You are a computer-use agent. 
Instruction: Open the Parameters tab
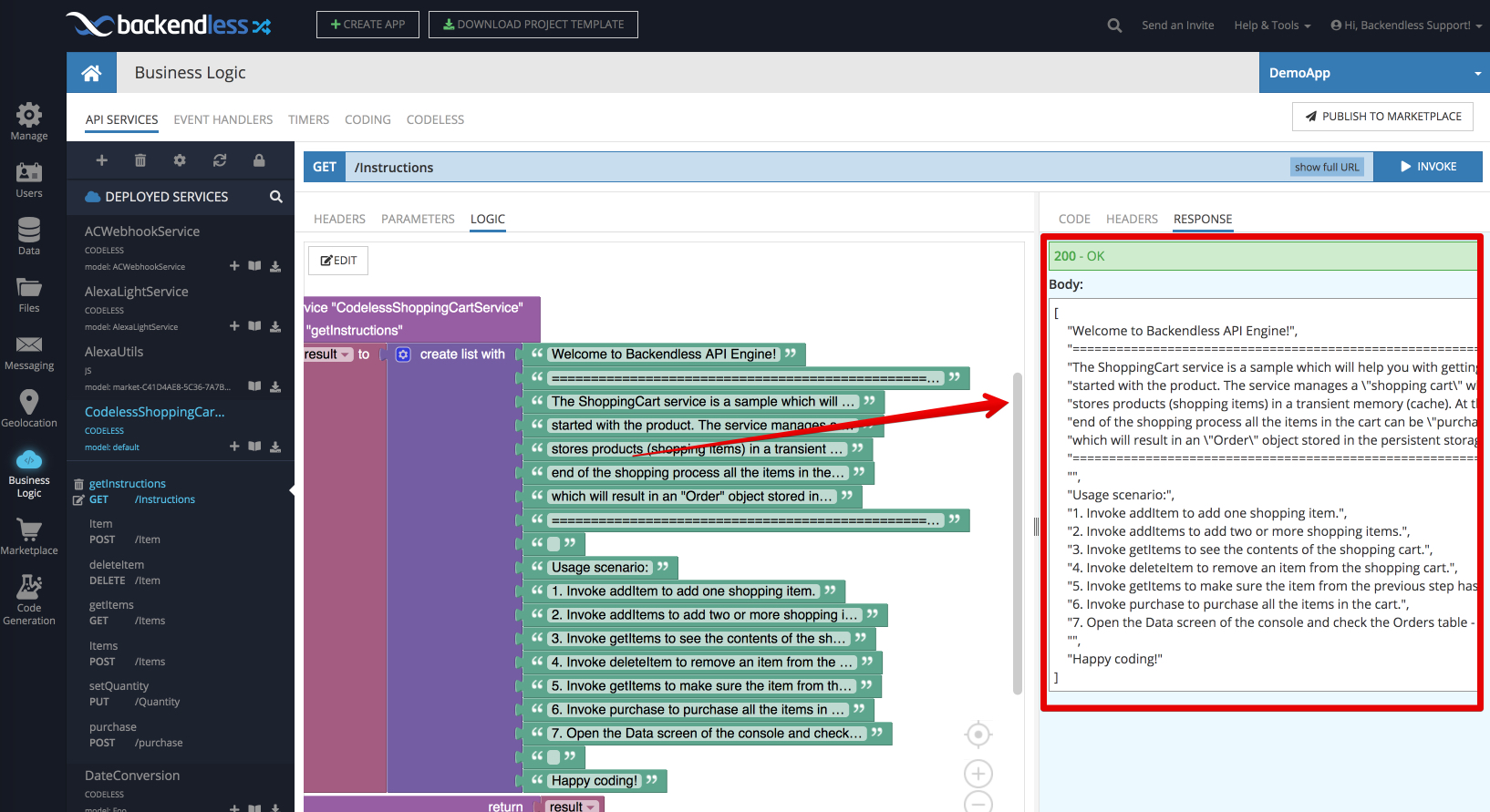(418, 219)
